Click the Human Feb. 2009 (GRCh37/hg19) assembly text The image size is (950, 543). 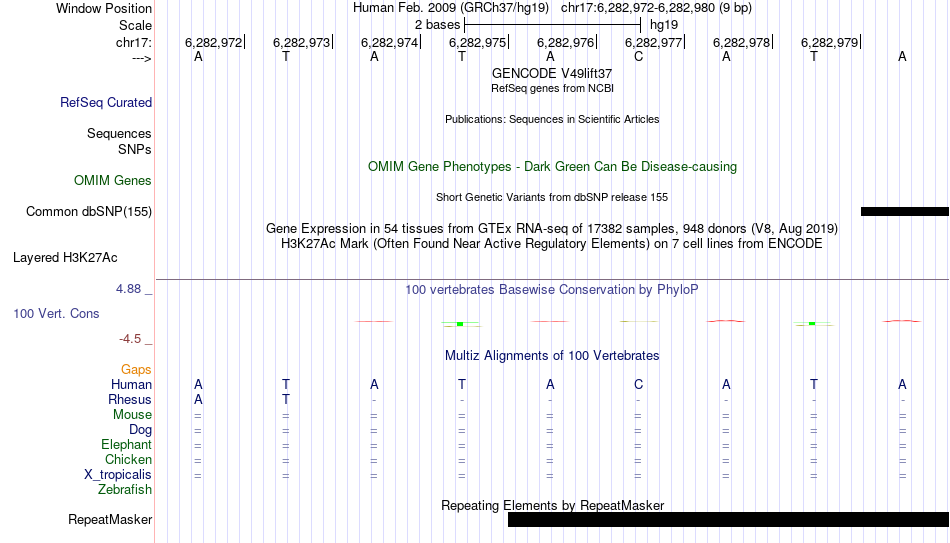tap(451, 8)
